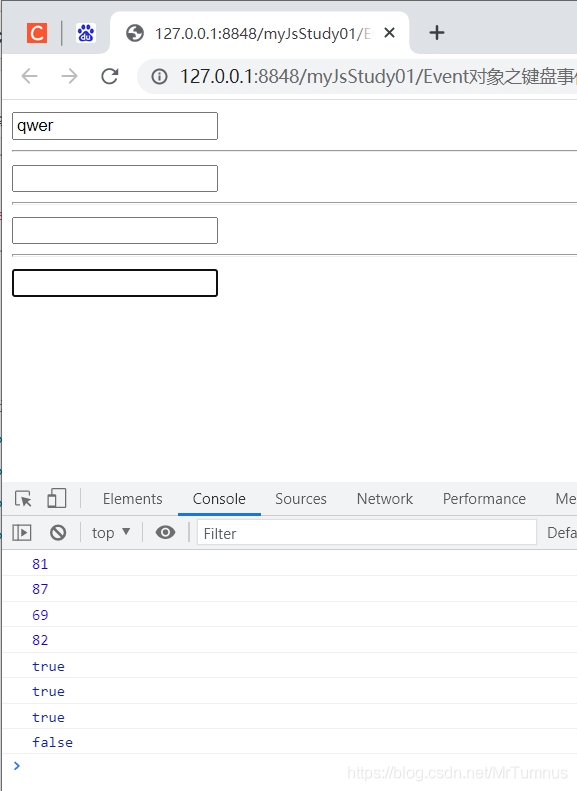Show the console sidebar
Viewport: 577px width, 791px height.
(22, 533)
